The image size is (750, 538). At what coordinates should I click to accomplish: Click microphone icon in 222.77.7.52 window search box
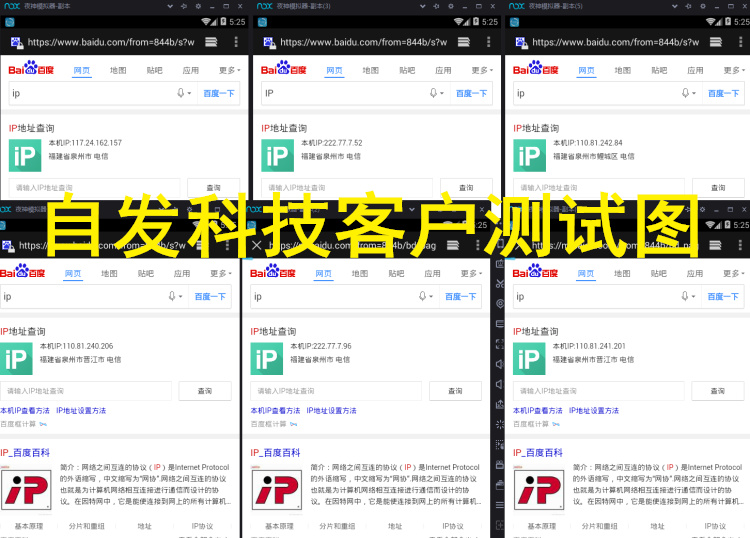(433, 93)
